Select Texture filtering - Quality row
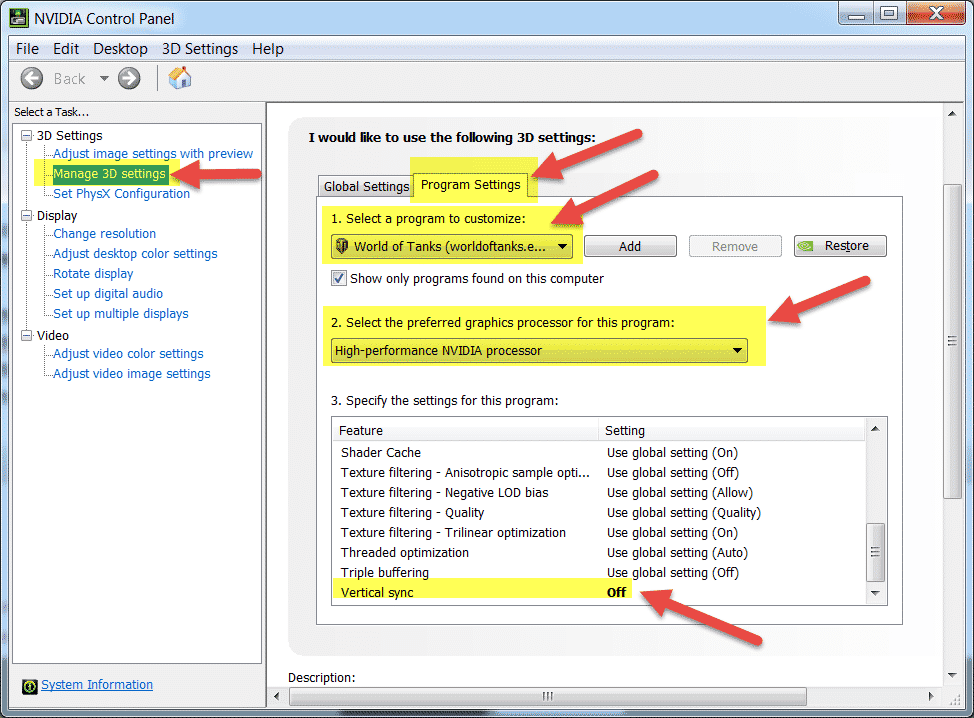The height and width of the screenshot is (718, 974). 599,512
